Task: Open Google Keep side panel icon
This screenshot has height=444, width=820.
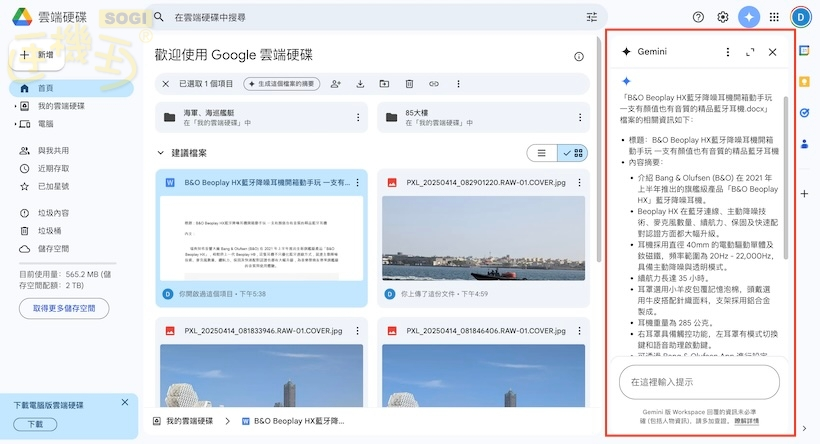Action: (804, 82)
